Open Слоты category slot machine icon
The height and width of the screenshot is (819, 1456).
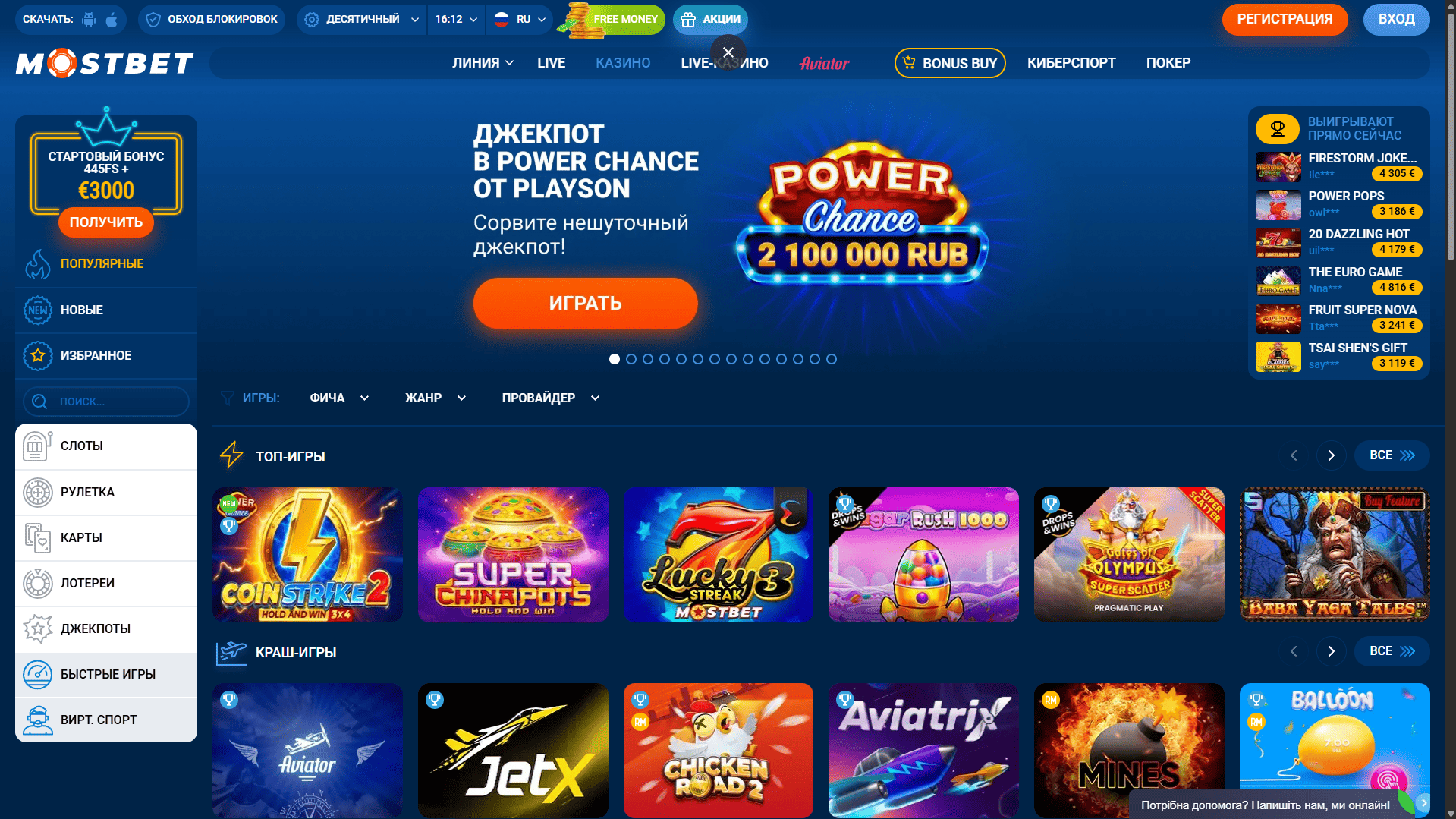pyautogui.click(x=37, y=446)
